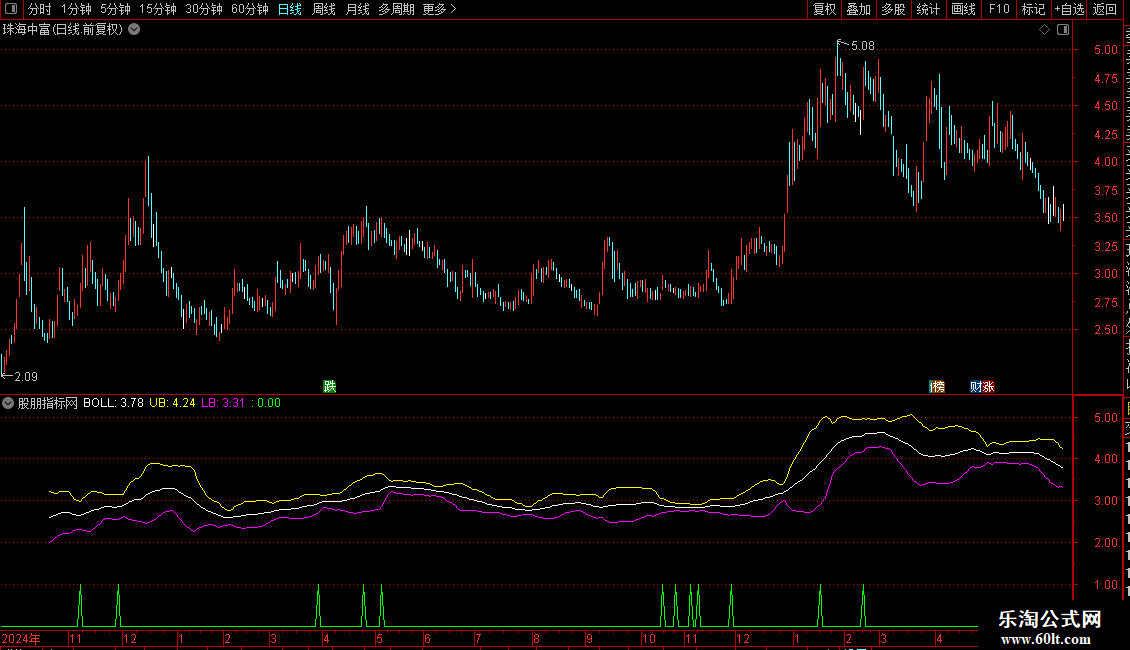Add stock via +自选 button
Image resolution: width=1130 pixels, height=650 pixels.
pyautogui.click(x=1069, y=9)
